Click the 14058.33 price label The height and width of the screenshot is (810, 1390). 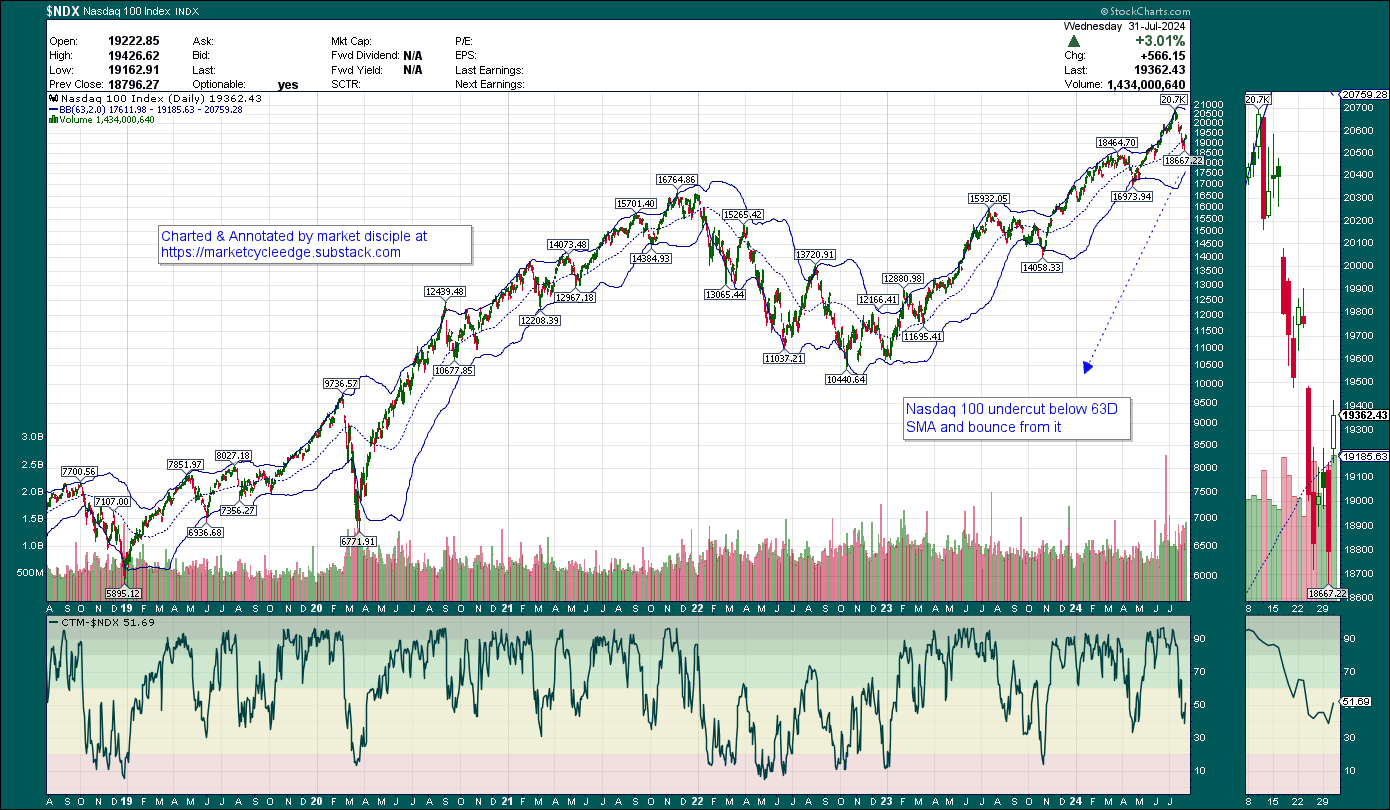1041,267
